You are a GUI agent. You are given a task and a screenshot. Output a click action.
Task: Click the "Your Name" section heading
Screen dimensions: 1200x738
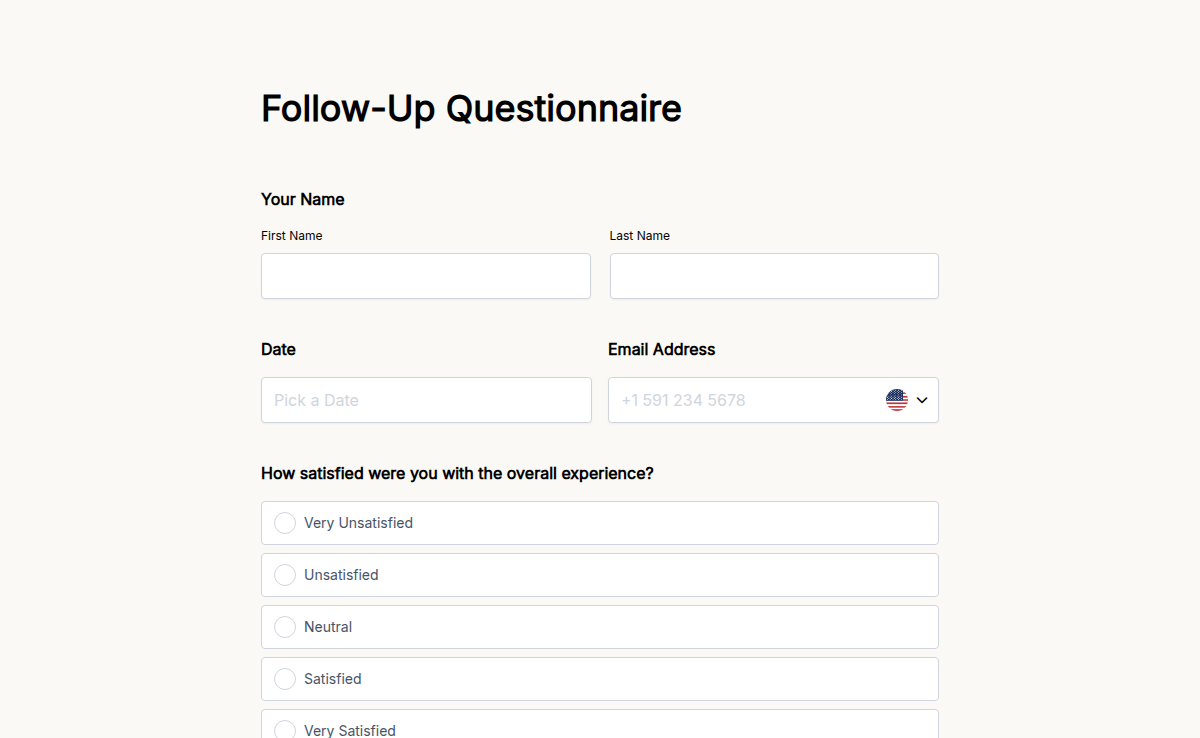(x=302, y=199)
